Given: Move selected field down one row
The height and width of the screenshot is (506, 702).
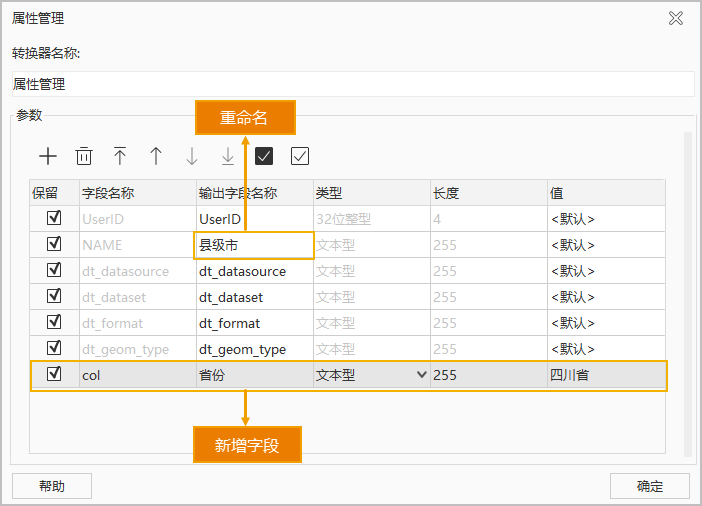Looking at the screenshot, I should click(192, 156).
